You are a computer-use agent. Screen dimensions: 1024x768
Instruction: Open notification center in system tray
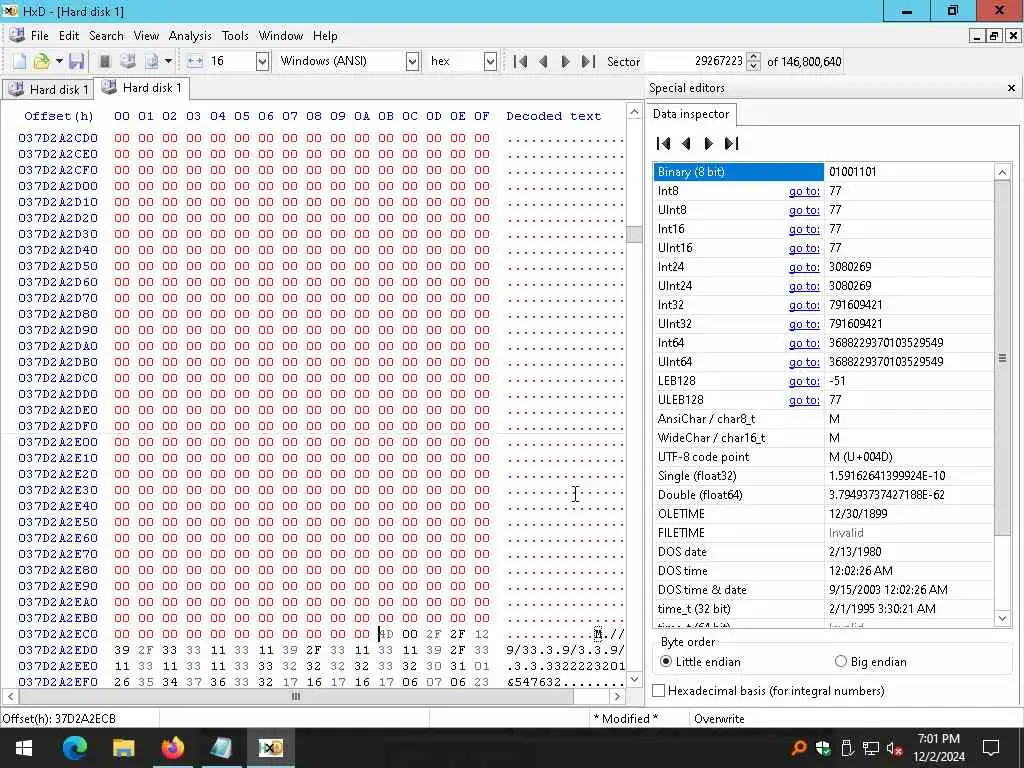[991, 748]
